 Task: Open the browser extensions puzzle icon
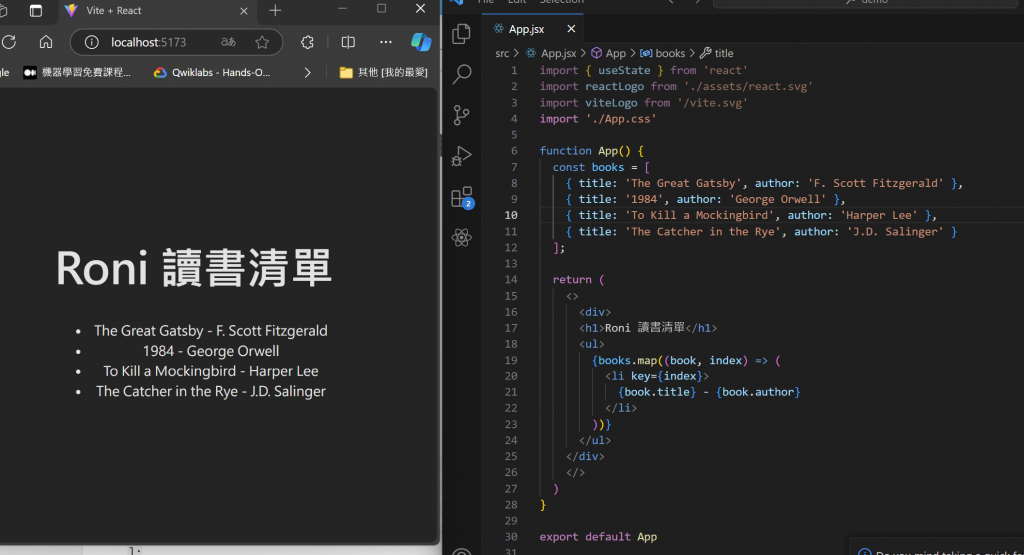click(x=307, y=42)
